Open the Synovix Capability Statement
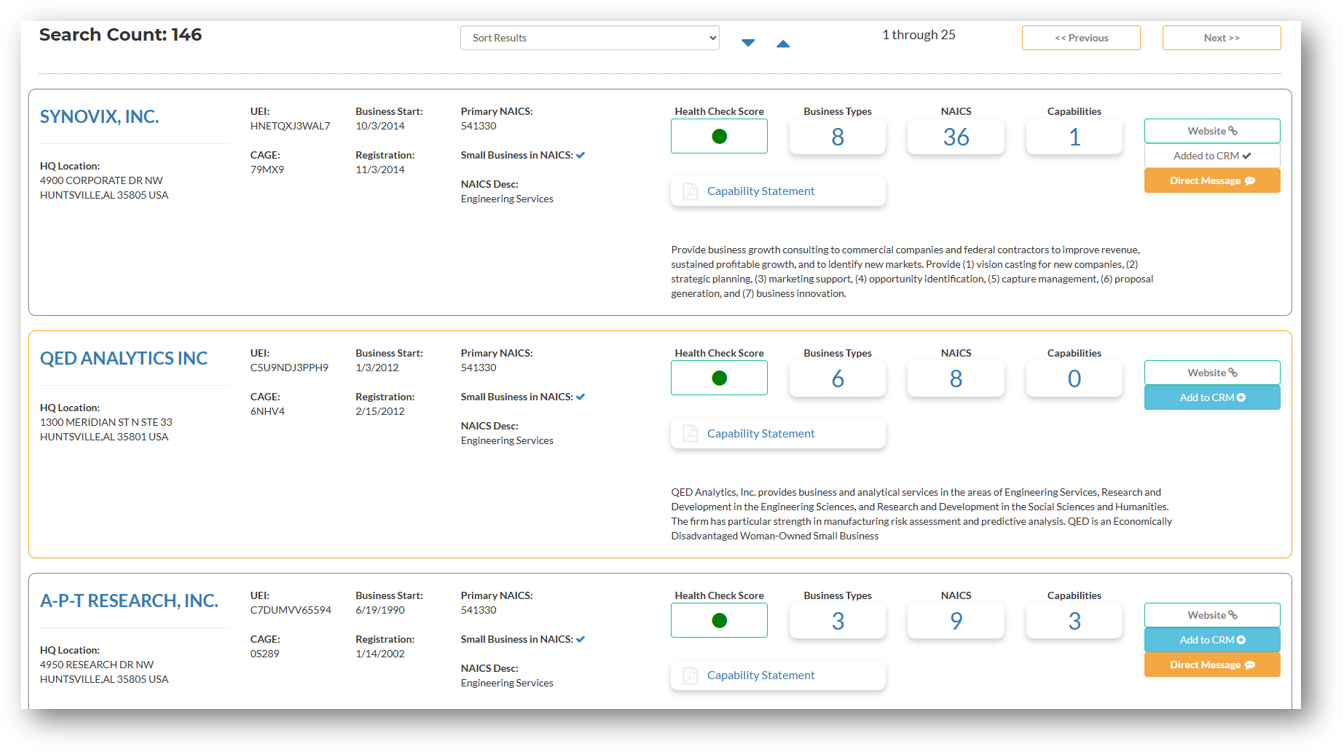This screenshot has width=1343, height=751. [778, 191]
